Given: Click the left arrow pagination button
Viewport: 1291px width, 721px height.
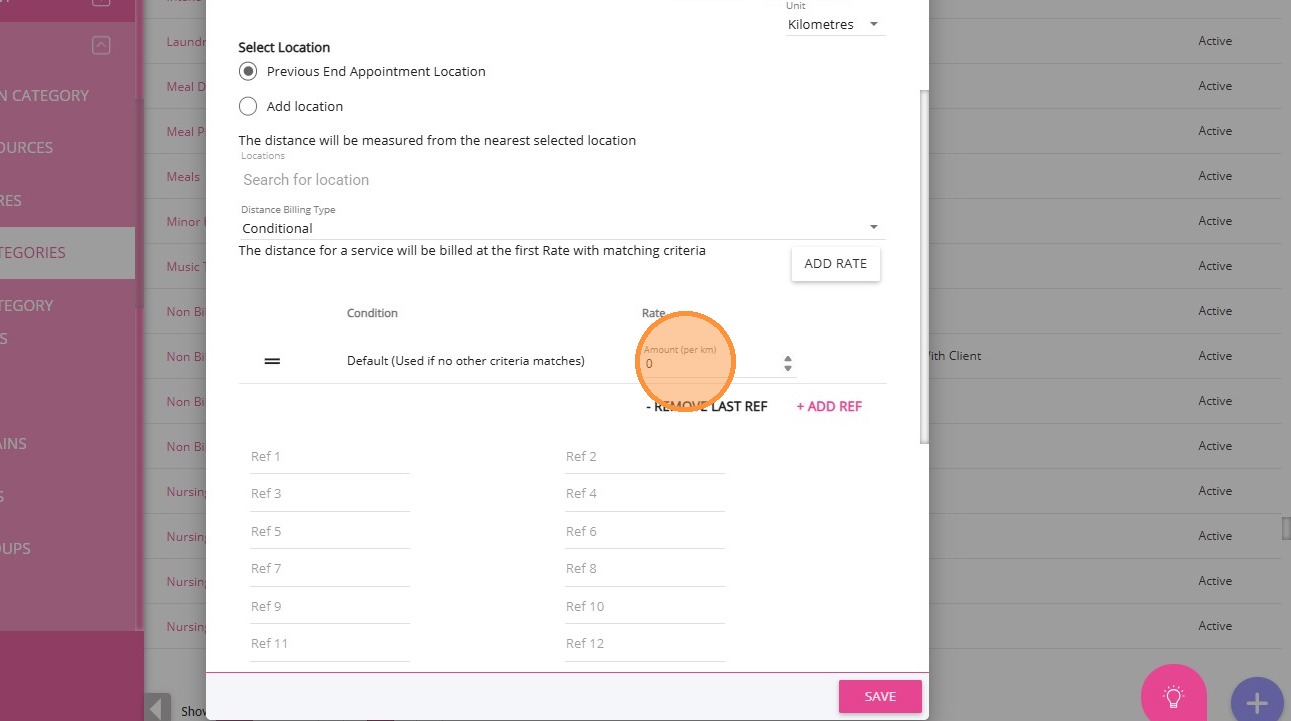Looking at the screenshot, I should tap(157, 709).
